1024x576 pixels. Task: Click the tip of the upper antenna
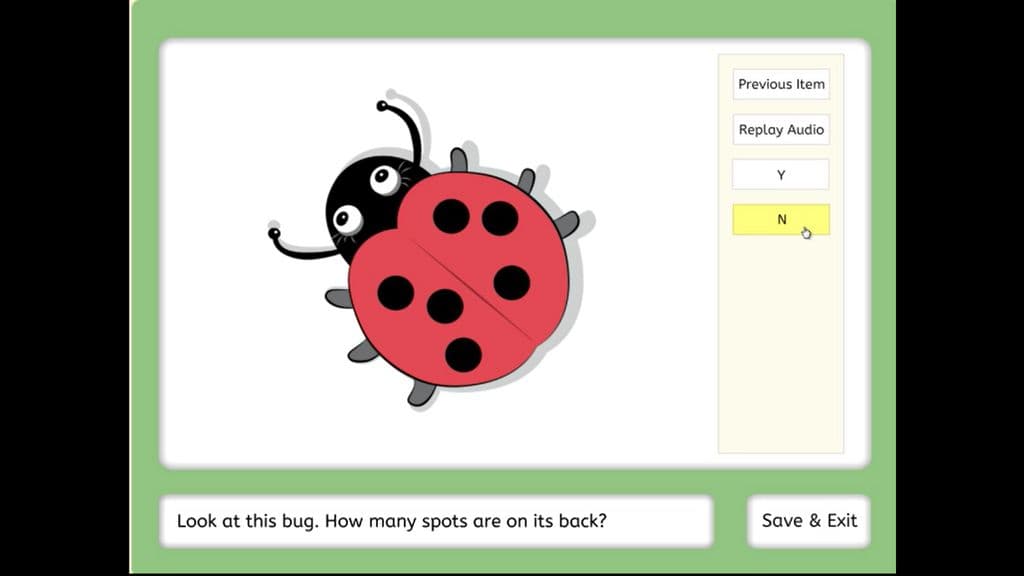pos(382,106)
